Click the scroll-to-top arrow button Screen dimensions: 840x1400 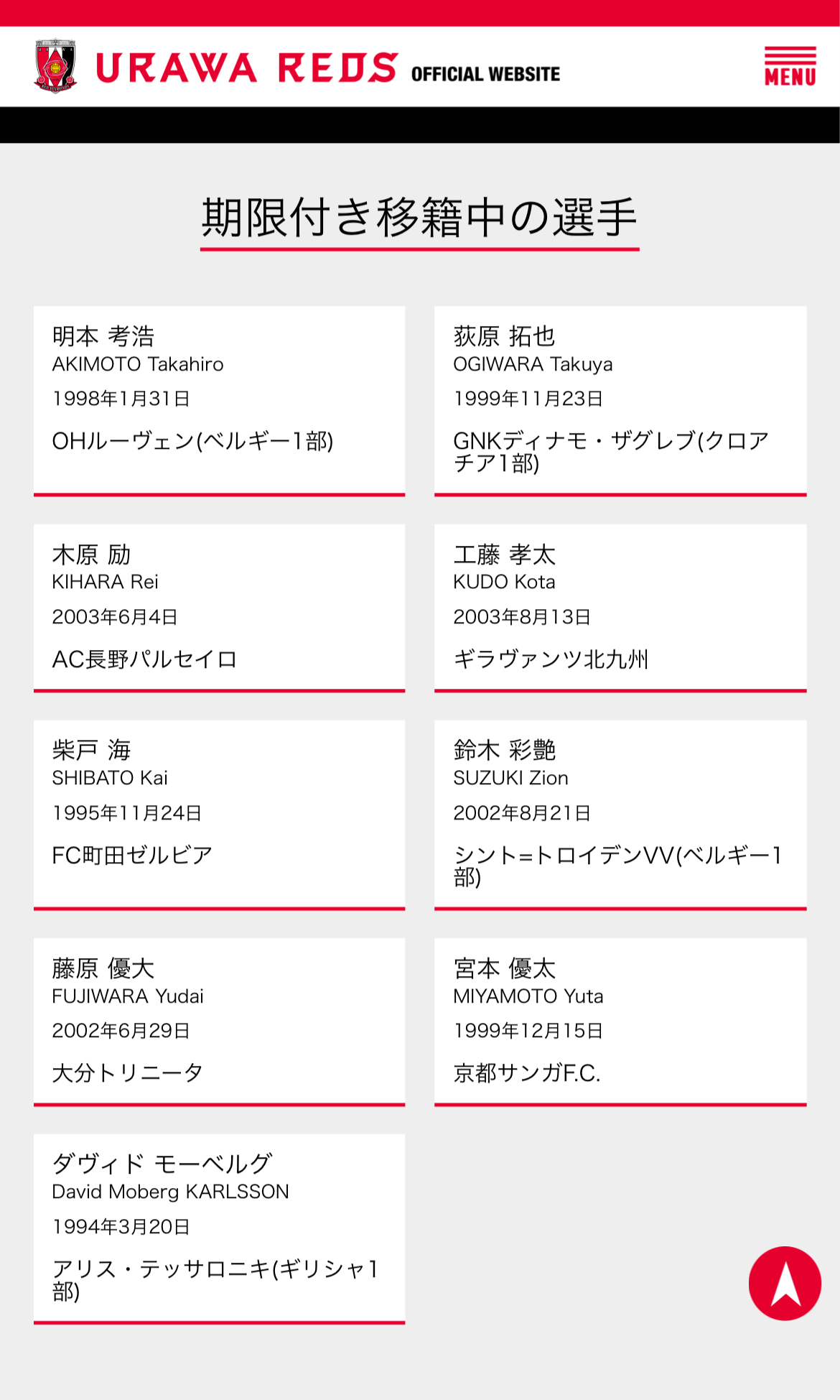(785, 1283)
